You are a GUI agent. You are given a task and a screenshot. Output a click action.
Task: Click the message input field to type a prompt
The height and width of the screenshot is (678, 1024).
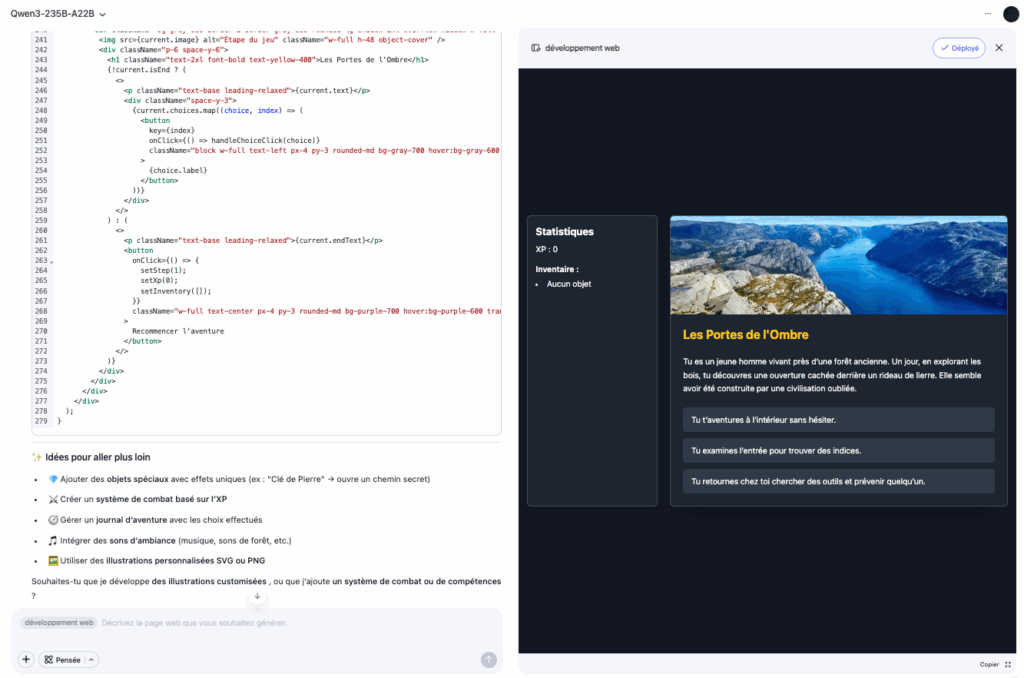[x=250, y=622]
